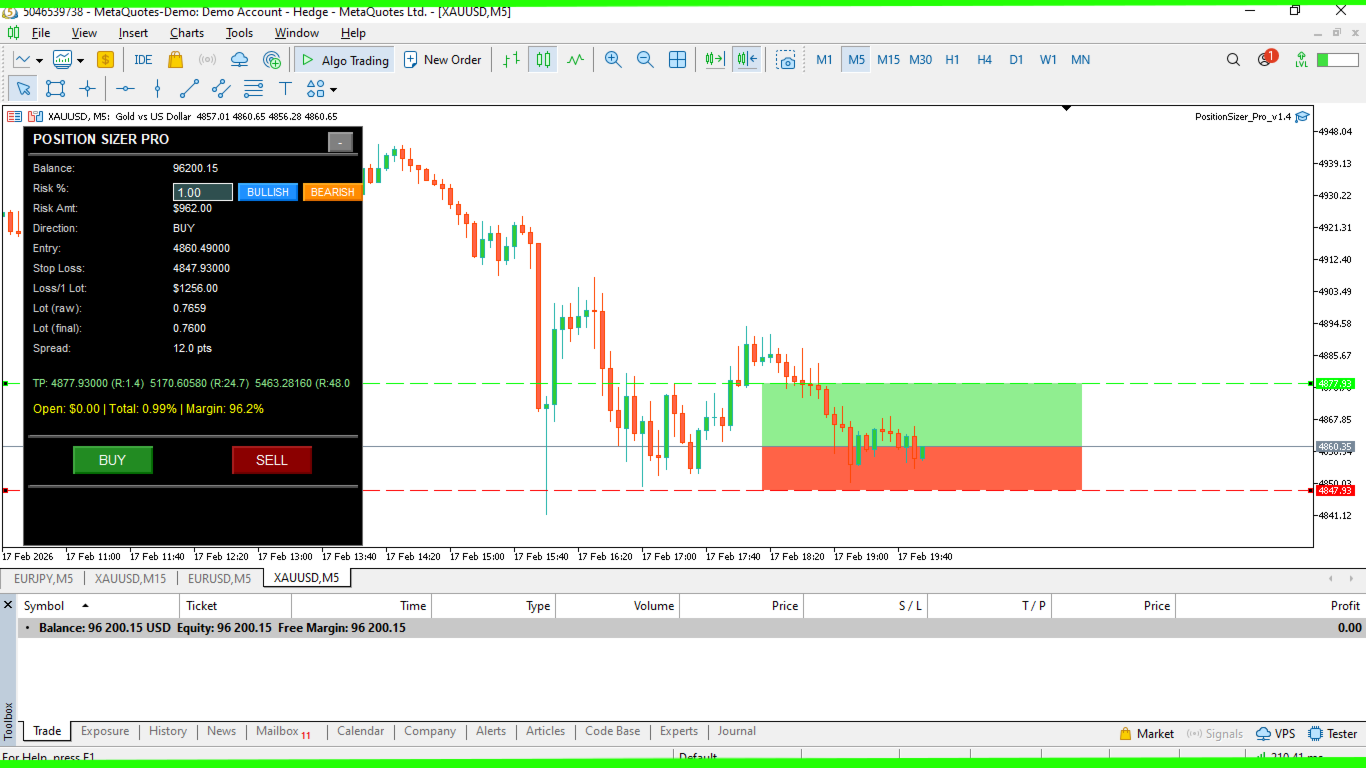The height and width of the screenshot is (768, 1366).
Task: Minimize the Position Sizer Pro panel
Action: point(340,142)
